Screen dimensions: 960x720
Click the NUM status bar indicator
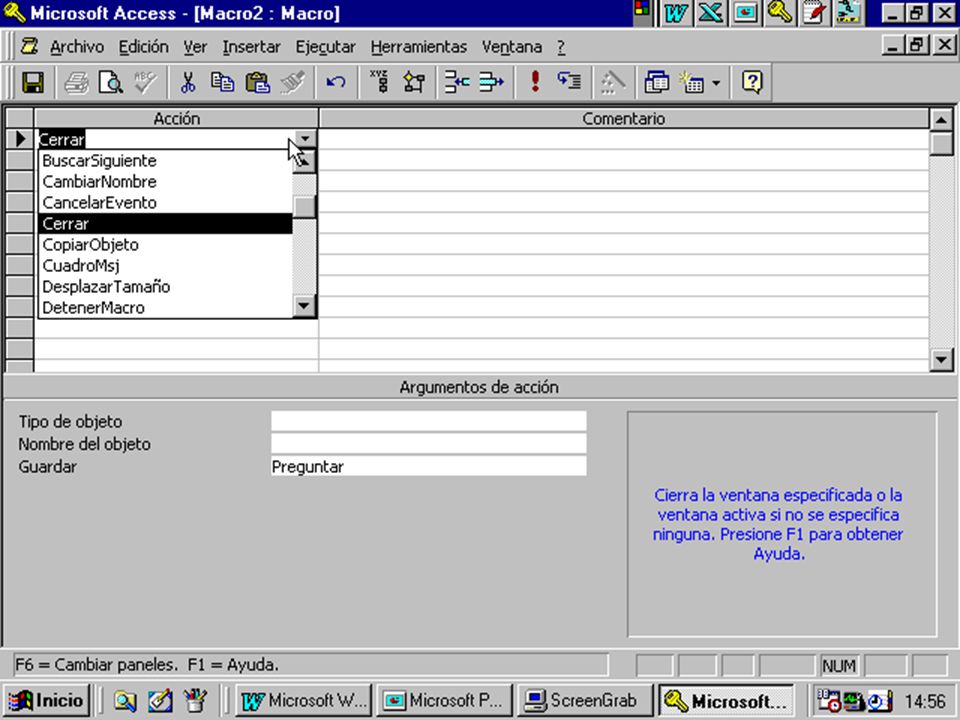pyautogui.click(x=839, y=665)
